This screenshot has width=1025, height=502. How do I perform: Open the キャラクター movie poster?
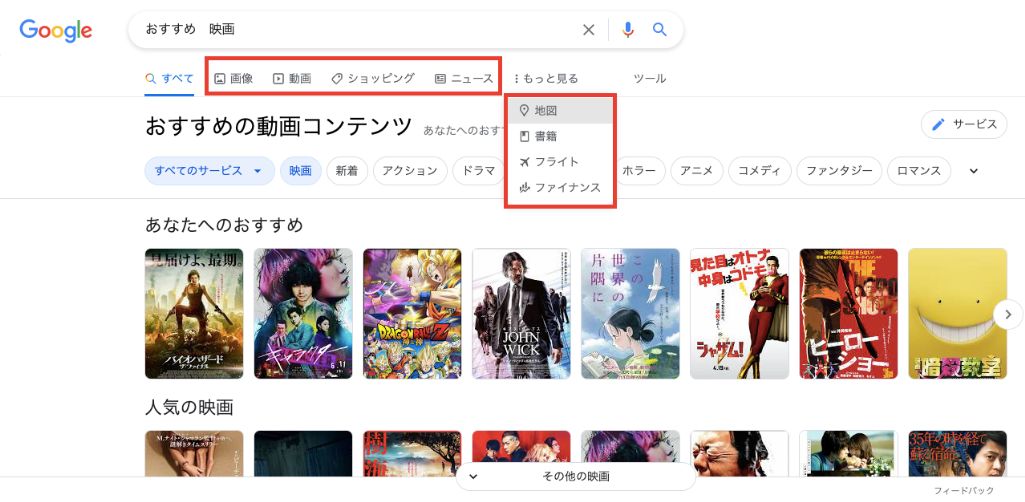coord(303,313)
